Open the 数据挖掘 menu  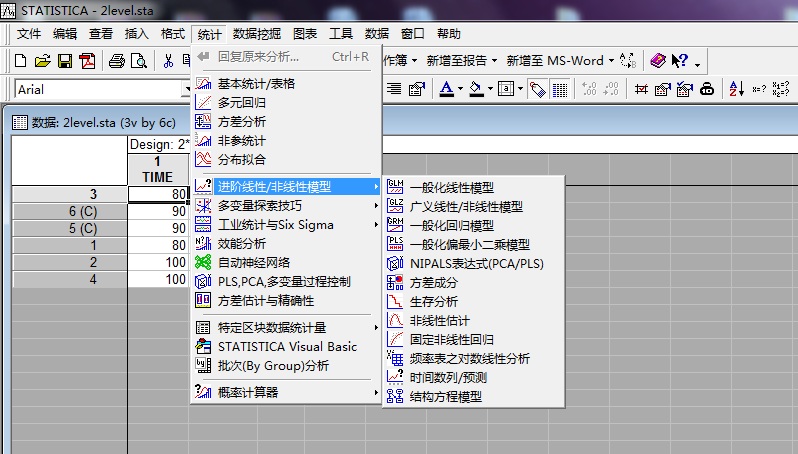[x=256, y=34]
